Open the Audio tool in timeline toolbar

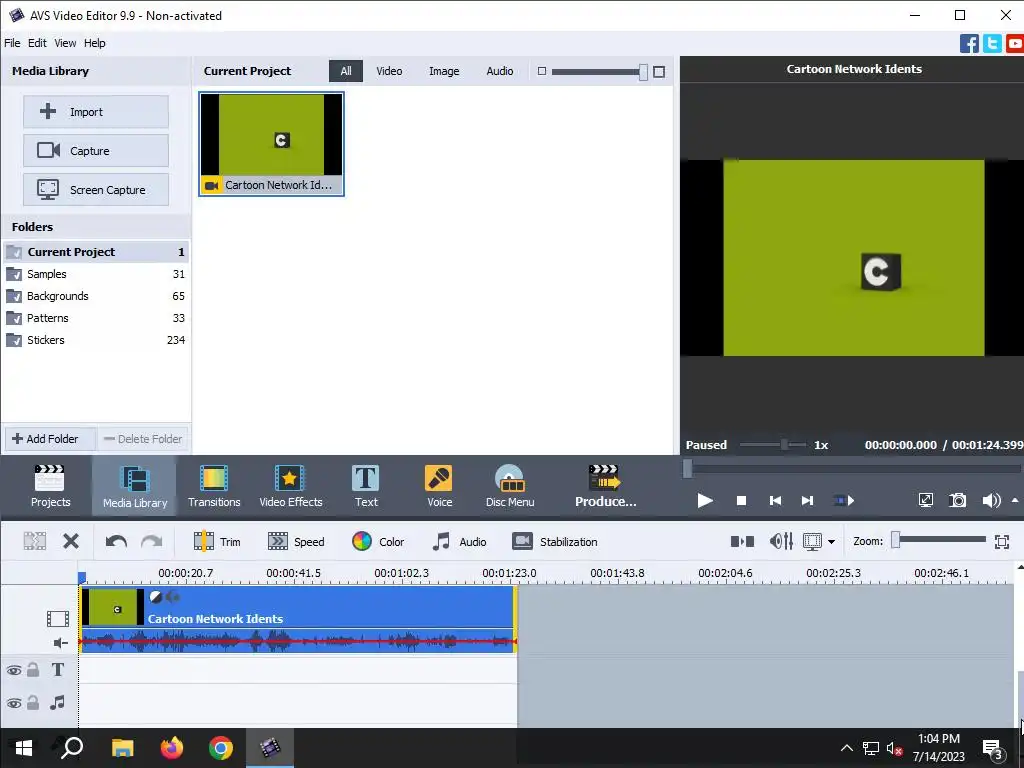coord(459,541)
